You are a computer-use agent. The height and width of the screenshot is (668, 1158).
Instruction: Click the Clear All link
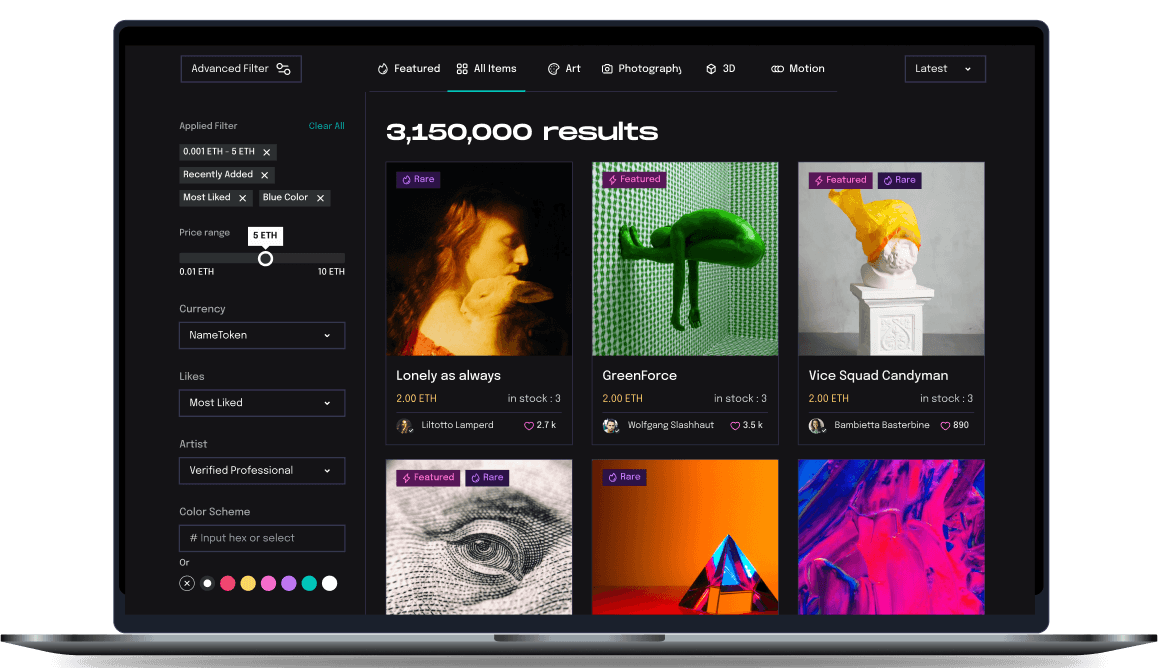(326, 126)
